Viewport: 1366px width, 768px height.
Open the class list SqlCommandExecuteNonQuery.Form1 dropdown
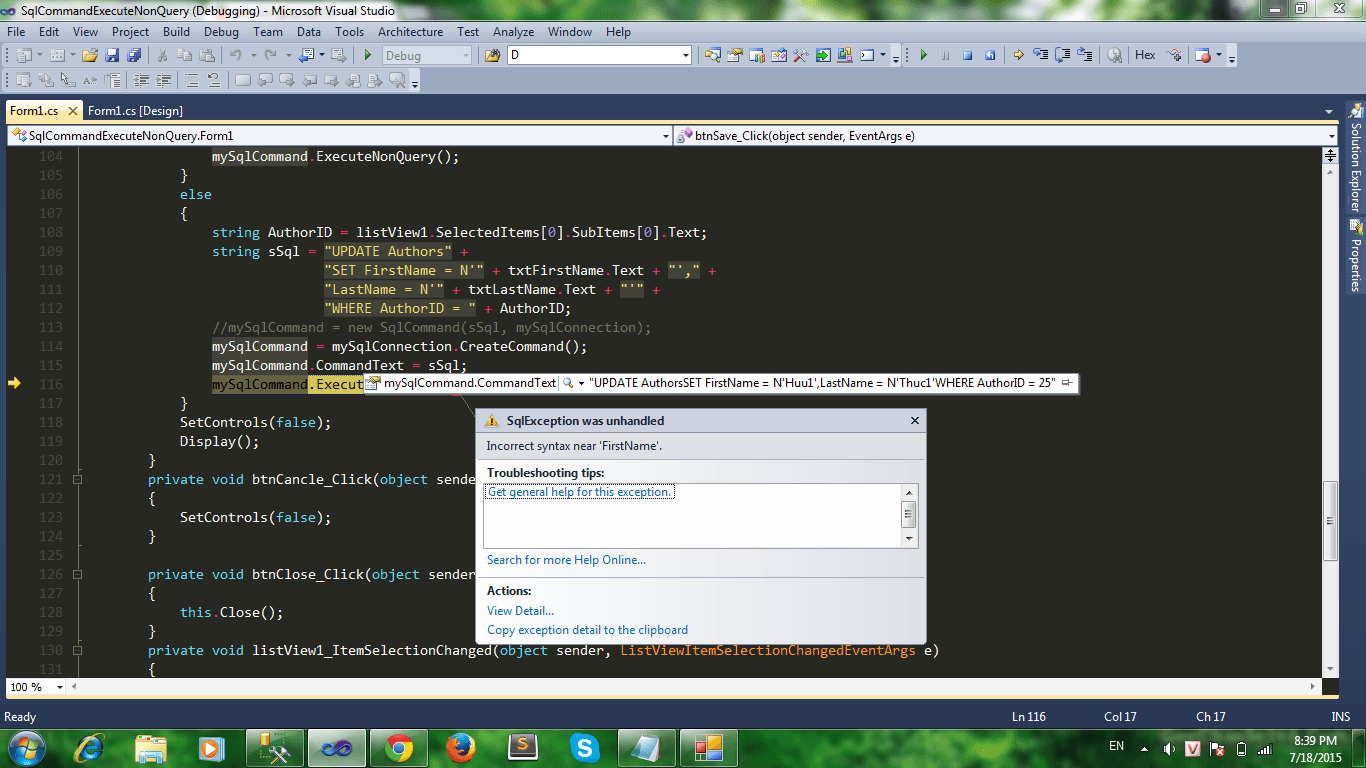tap(666, 135)
